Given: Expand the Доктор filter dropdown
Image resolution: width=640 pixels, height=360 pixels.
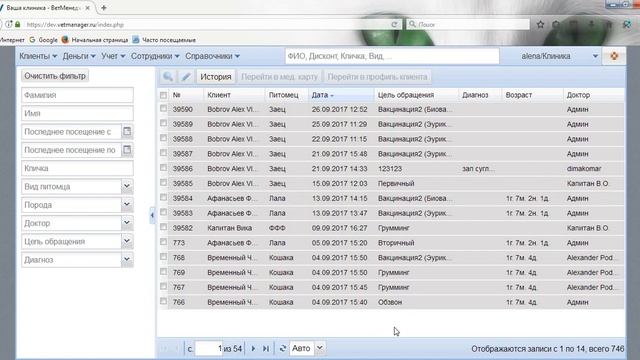Looking at the screenshot, I should tap(127, 223).
